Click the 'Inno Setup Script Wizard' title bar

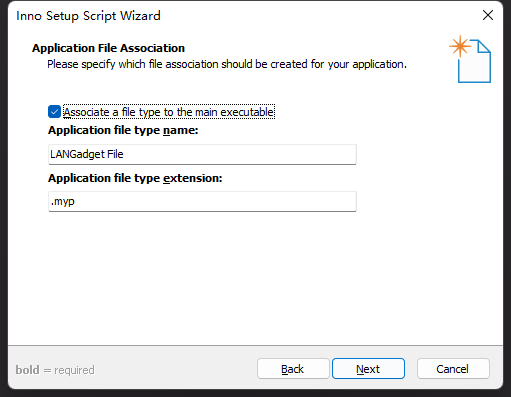[x=88, y=16]
